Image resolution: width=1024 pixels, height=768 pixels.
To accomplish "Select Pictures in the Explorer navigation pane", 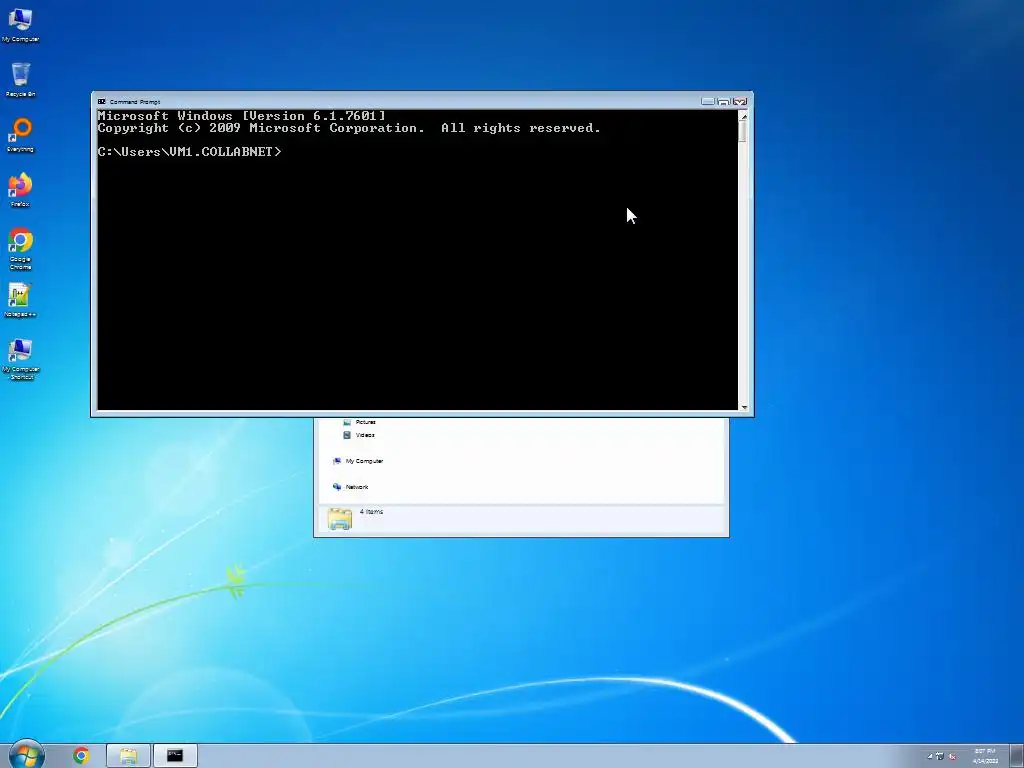I will tap(359, 422).
